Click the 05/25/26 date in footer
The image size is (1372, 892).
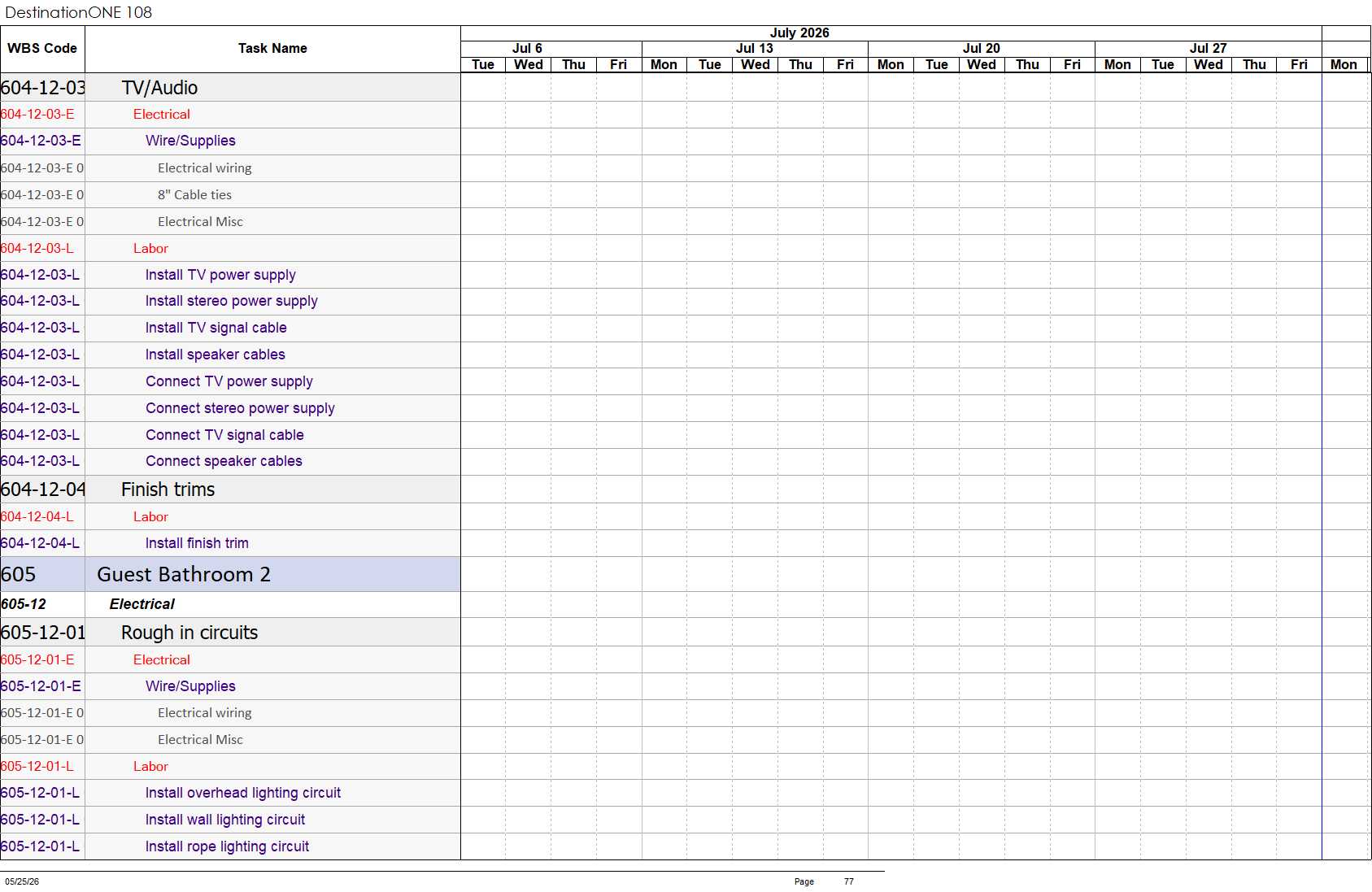click(x=22, y=881)
